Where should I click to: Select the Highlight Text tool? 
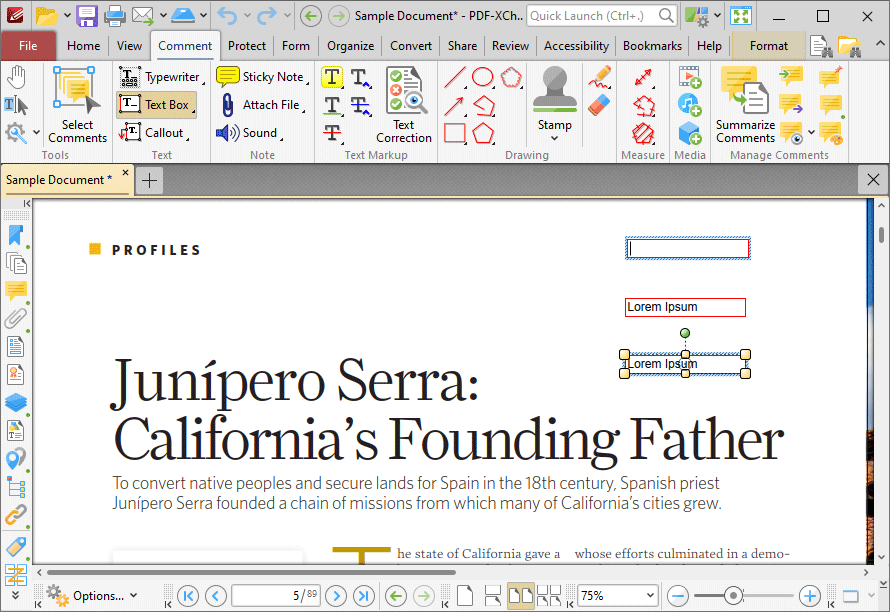(x=332, y=77)
